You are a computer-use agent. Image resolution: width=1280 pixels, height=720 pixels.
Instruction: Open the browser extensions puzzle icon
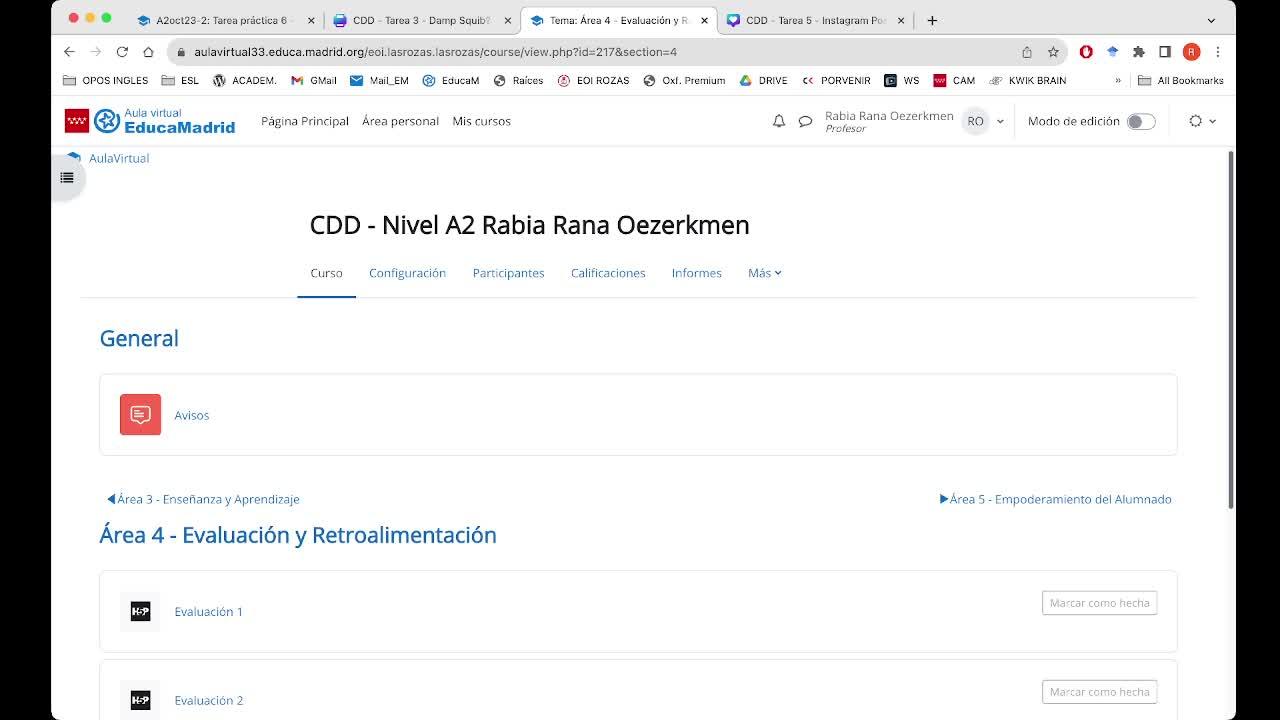pyautogui.click(x=1138, y=52)
